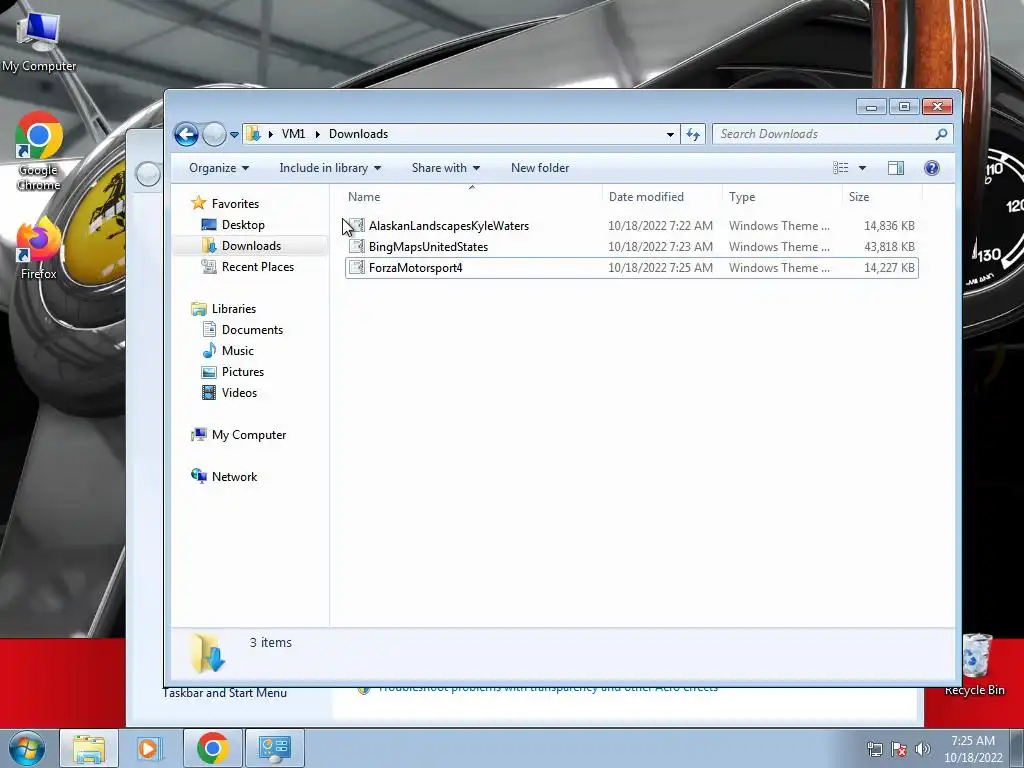
Task: Open the view options dropdown arrow
Action: pyautogui.click(x=862, y=168)
